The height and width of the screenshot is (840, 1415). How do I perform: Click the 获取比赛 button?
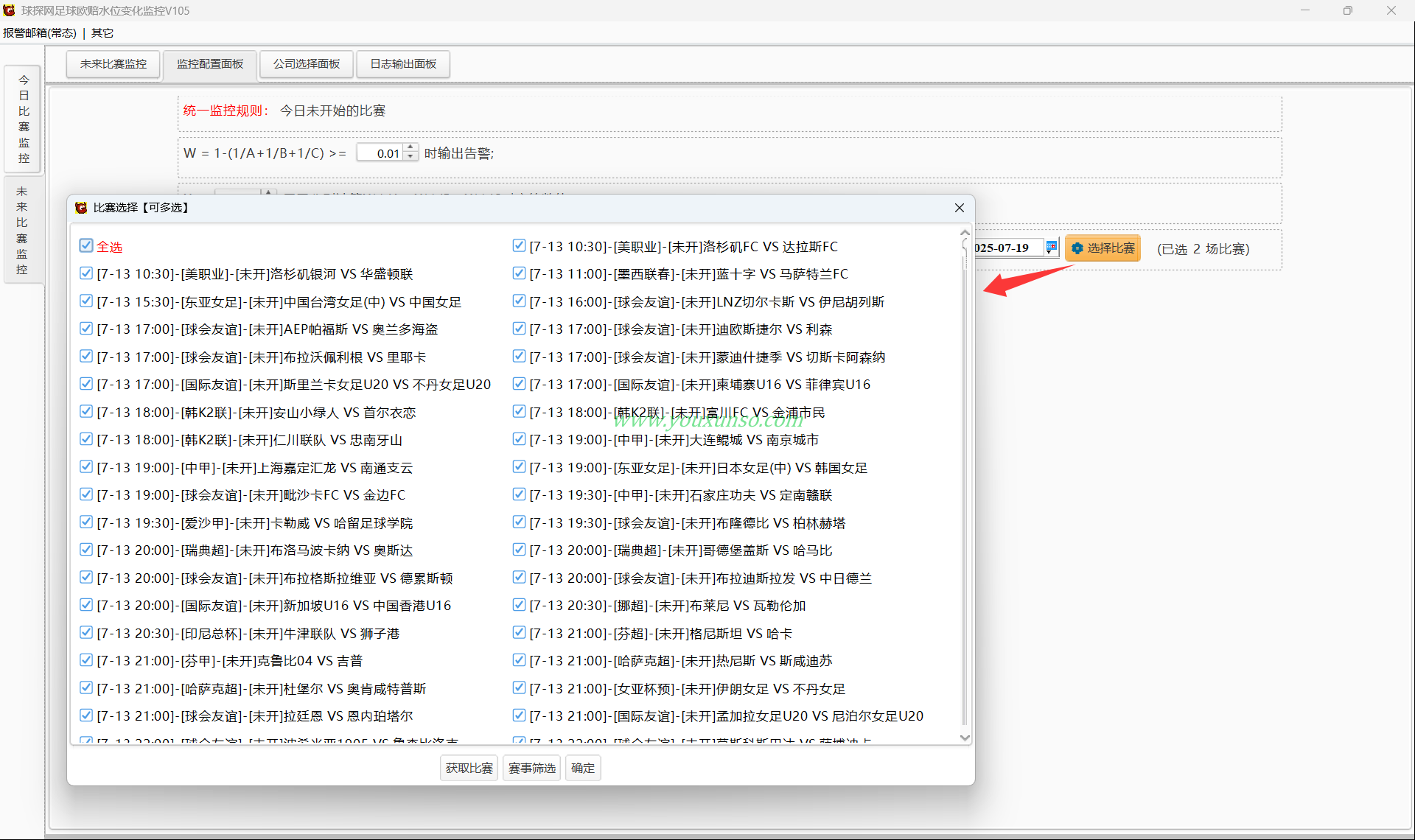(x=469, y=768)
